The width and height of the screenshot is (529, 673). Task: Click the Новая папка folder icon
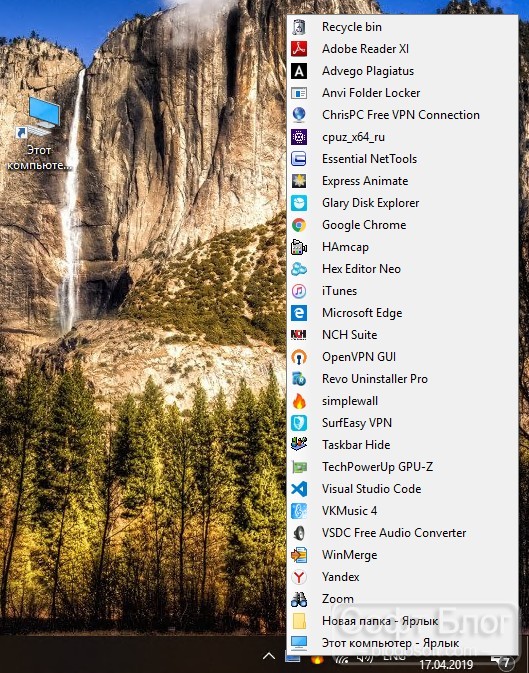(x=299, y=621)
